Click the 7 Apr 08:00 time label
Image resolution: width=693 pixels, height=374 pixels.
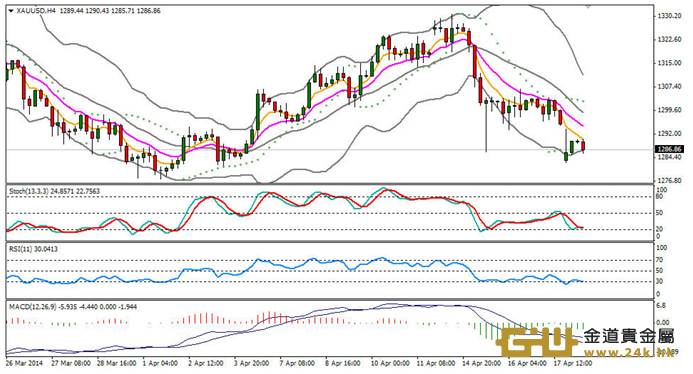coord(297,363)
